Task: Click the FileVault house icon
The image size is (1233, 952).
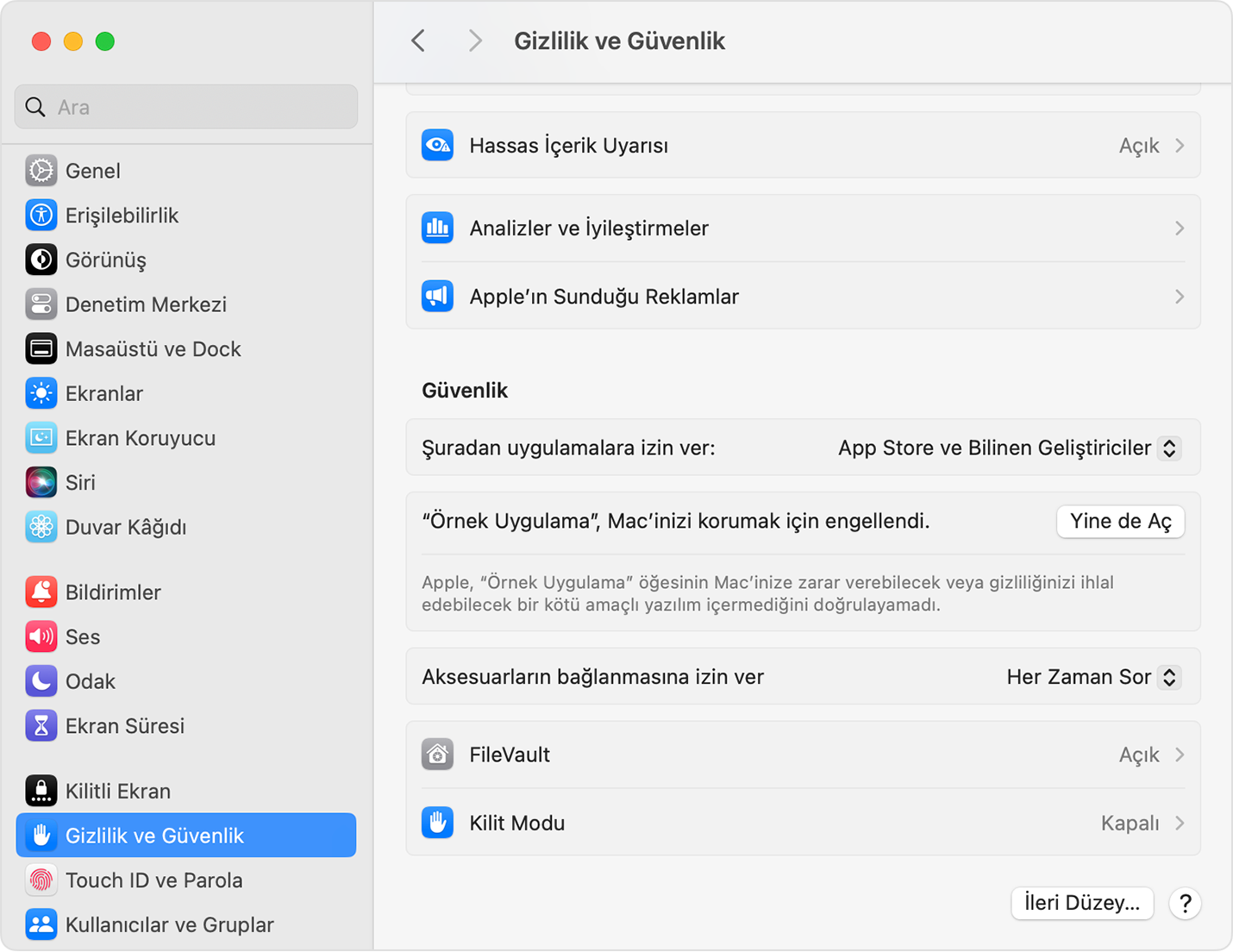Action: point(438,755)
